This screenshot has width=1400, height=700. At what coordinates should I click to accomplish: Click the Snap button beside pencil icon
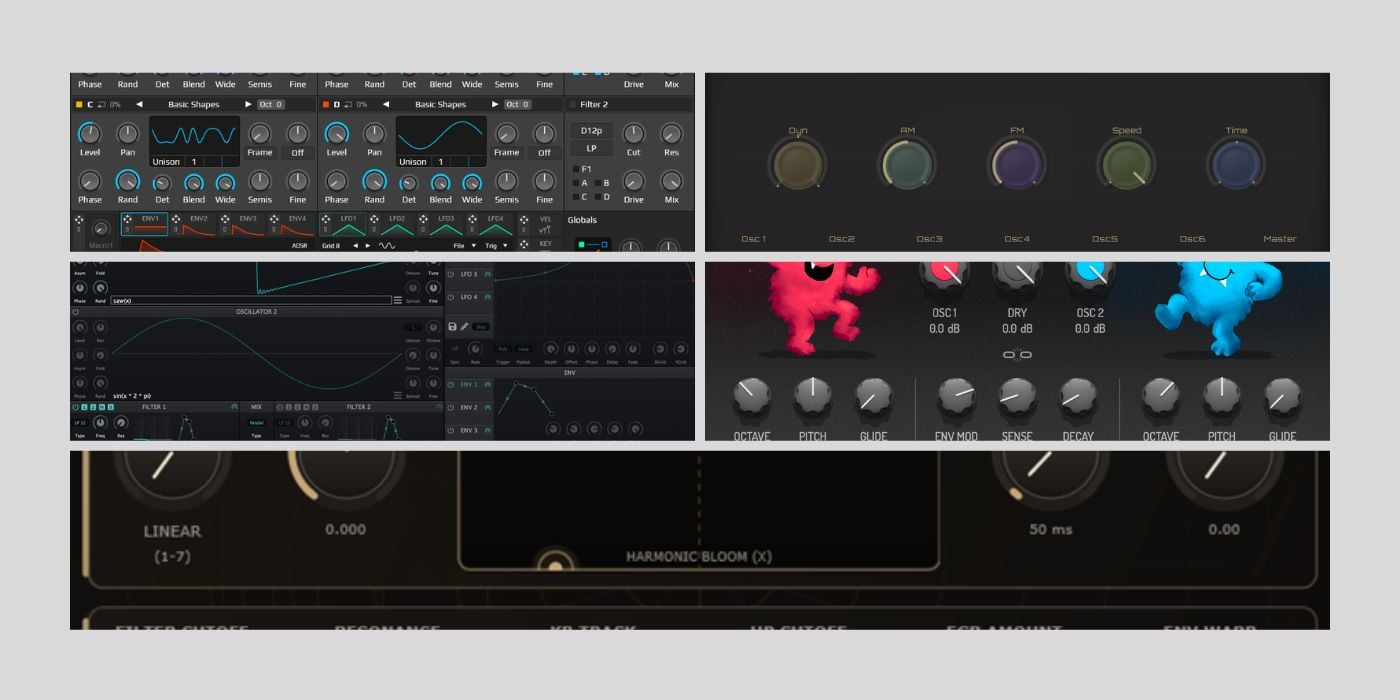point(481,327)
